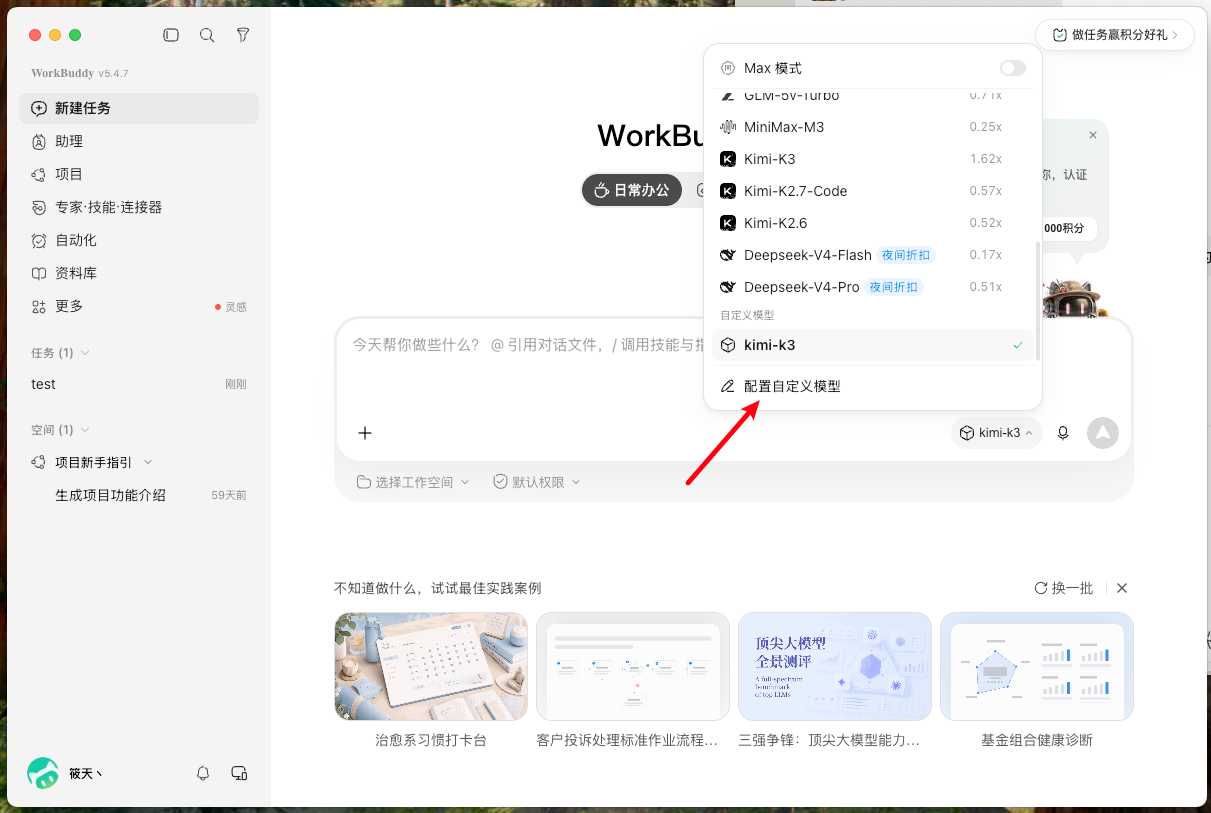The image size is (1211, 813).
Task: Click the user avatar icon
Action: pos(43,773)
